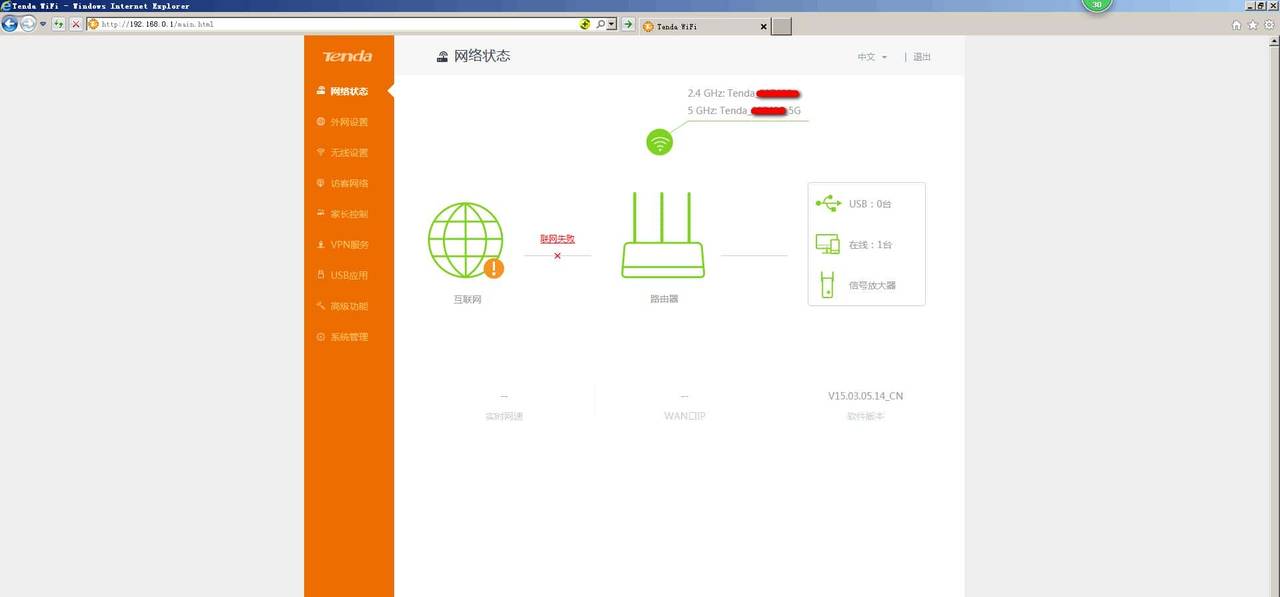The width and height of the screenshot is (1280, 597).
Task: Click the 软件版本 label
Action: [x=865, y=416]
